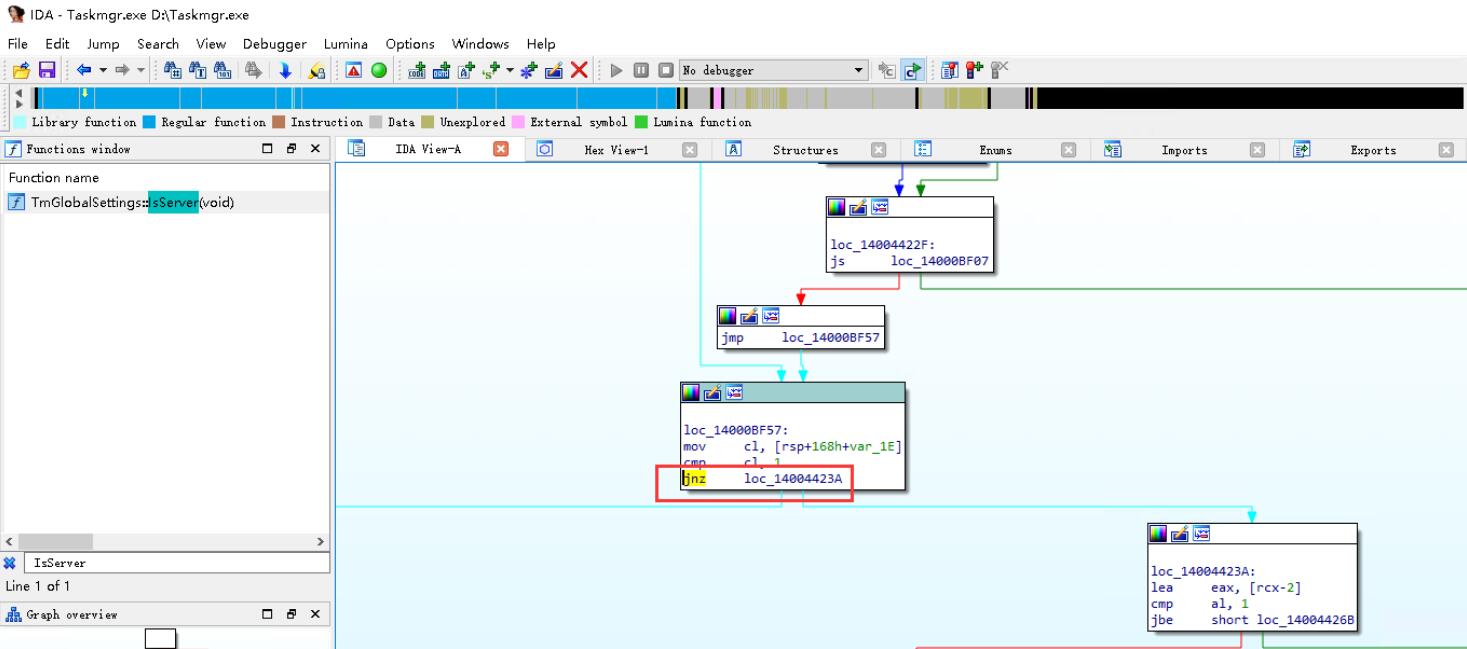Click the green circle toolbar icon
The image size is (1467, 649).
(379, 70)
